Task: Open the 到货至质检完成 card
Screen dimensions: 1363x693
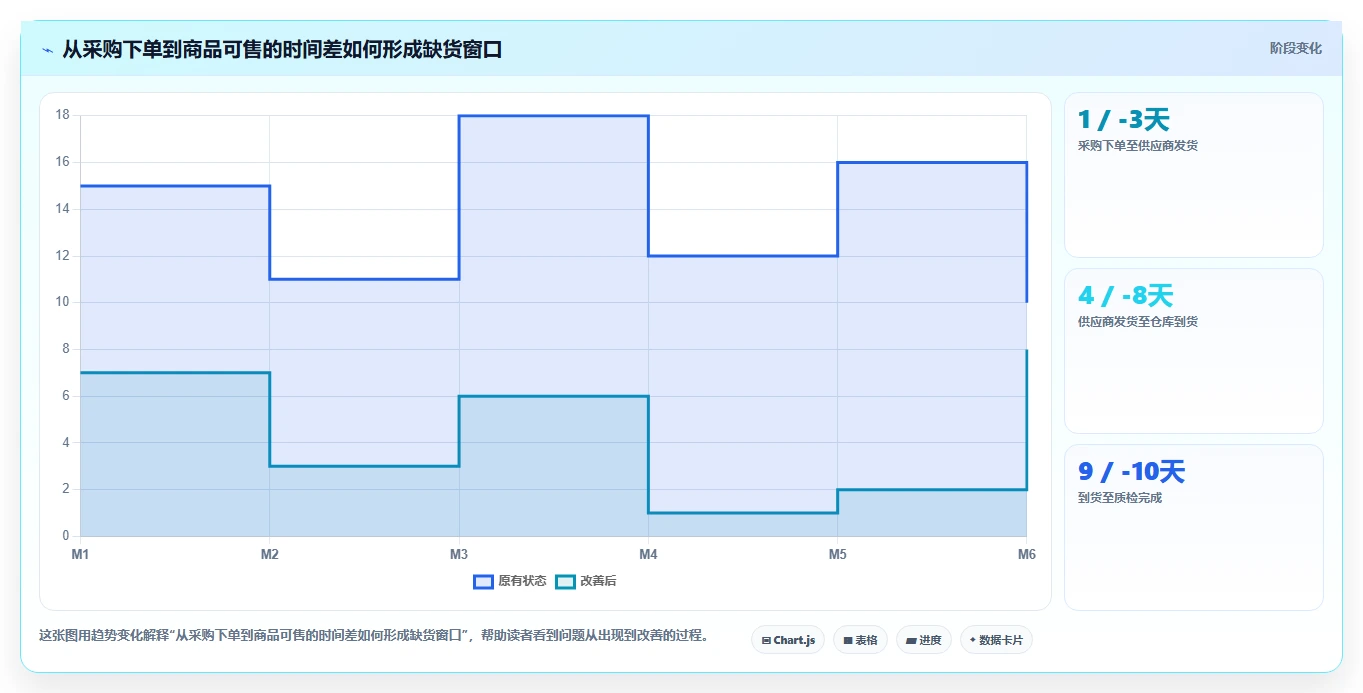Action: (x=1194, y=527)
